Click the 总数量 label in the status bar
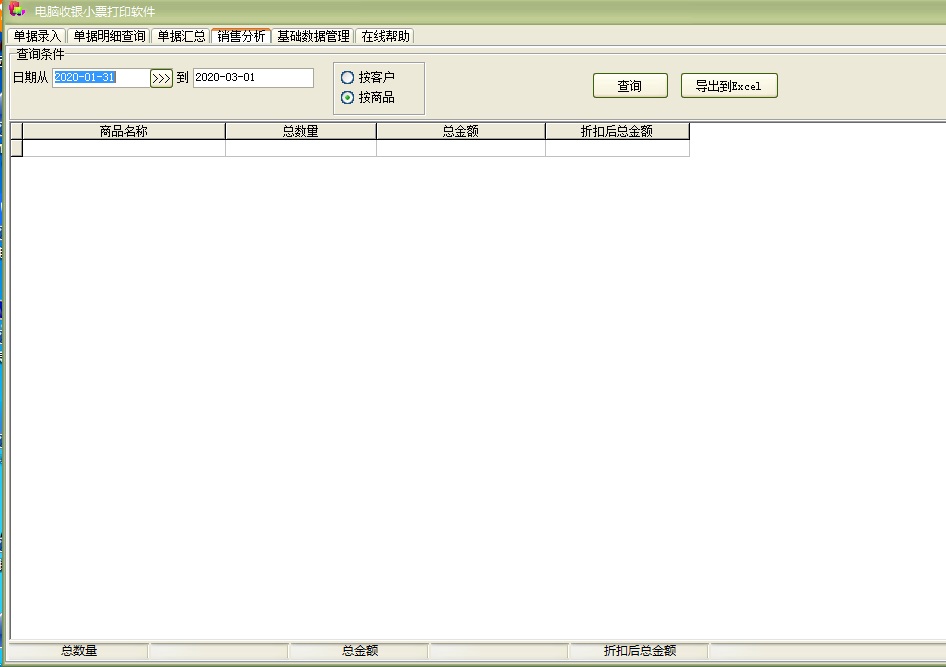This screenshot has width=946, height=667. tap(80, 650)
